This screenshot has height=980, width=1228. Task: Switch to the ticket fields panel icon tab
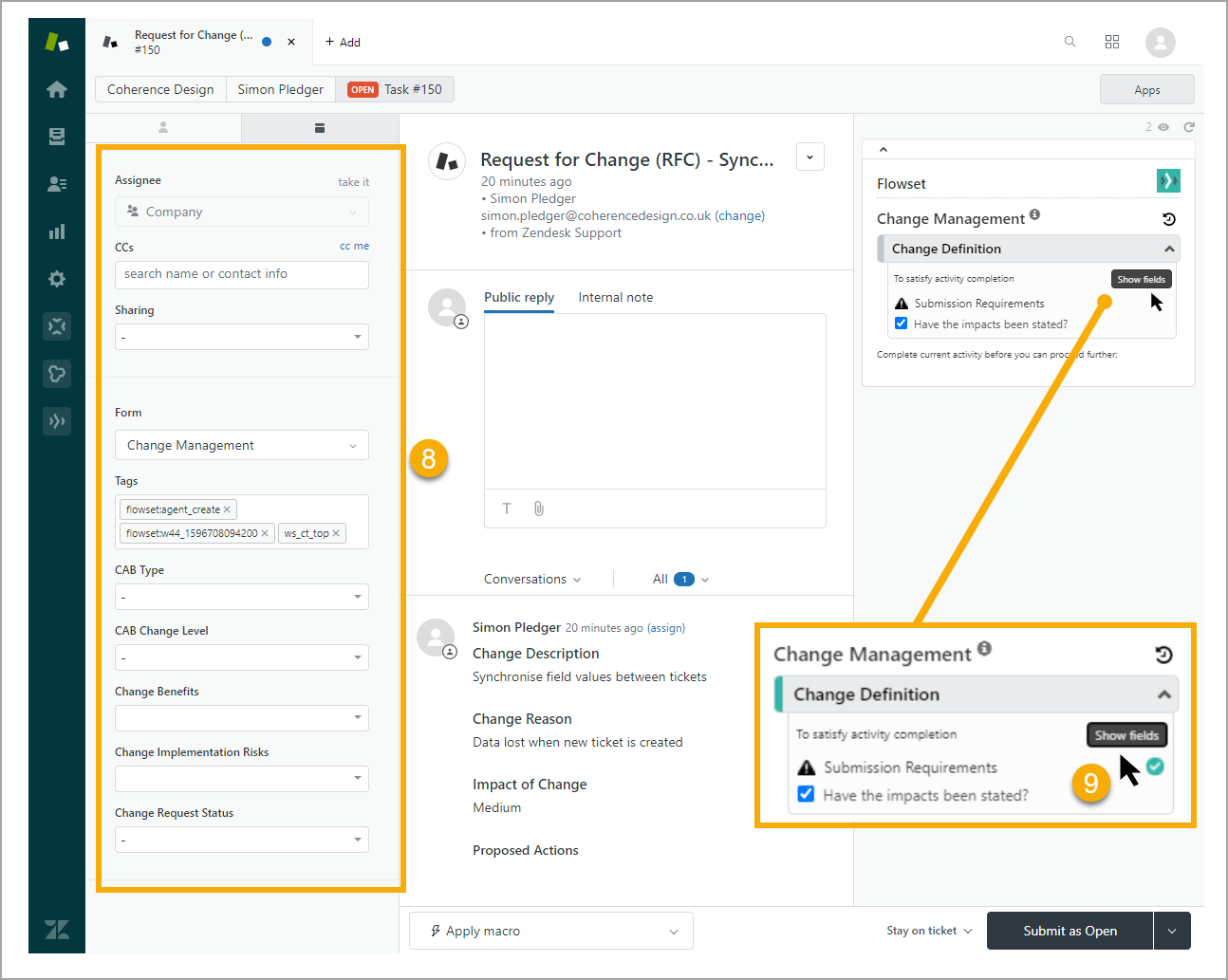320,127
